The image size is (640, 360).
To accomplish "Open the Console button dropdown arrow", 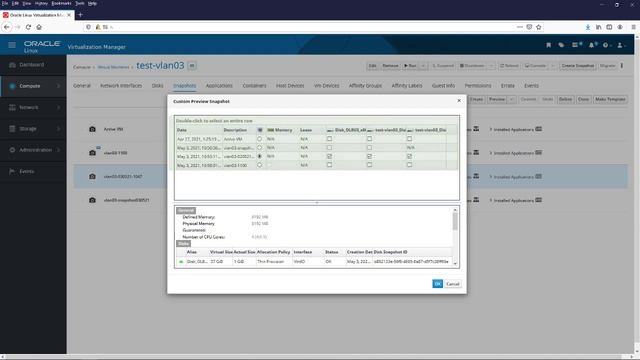I will coord(553,66).
